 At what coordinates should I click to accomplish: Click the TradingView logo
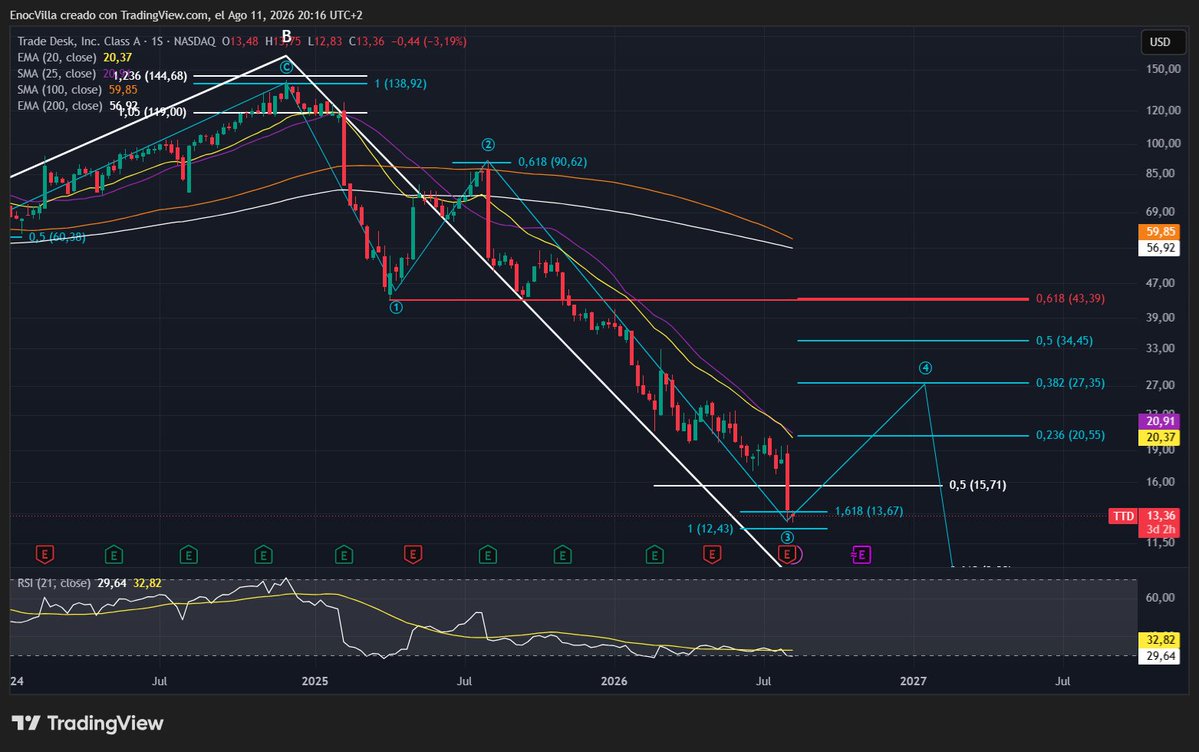click(87, 723)
